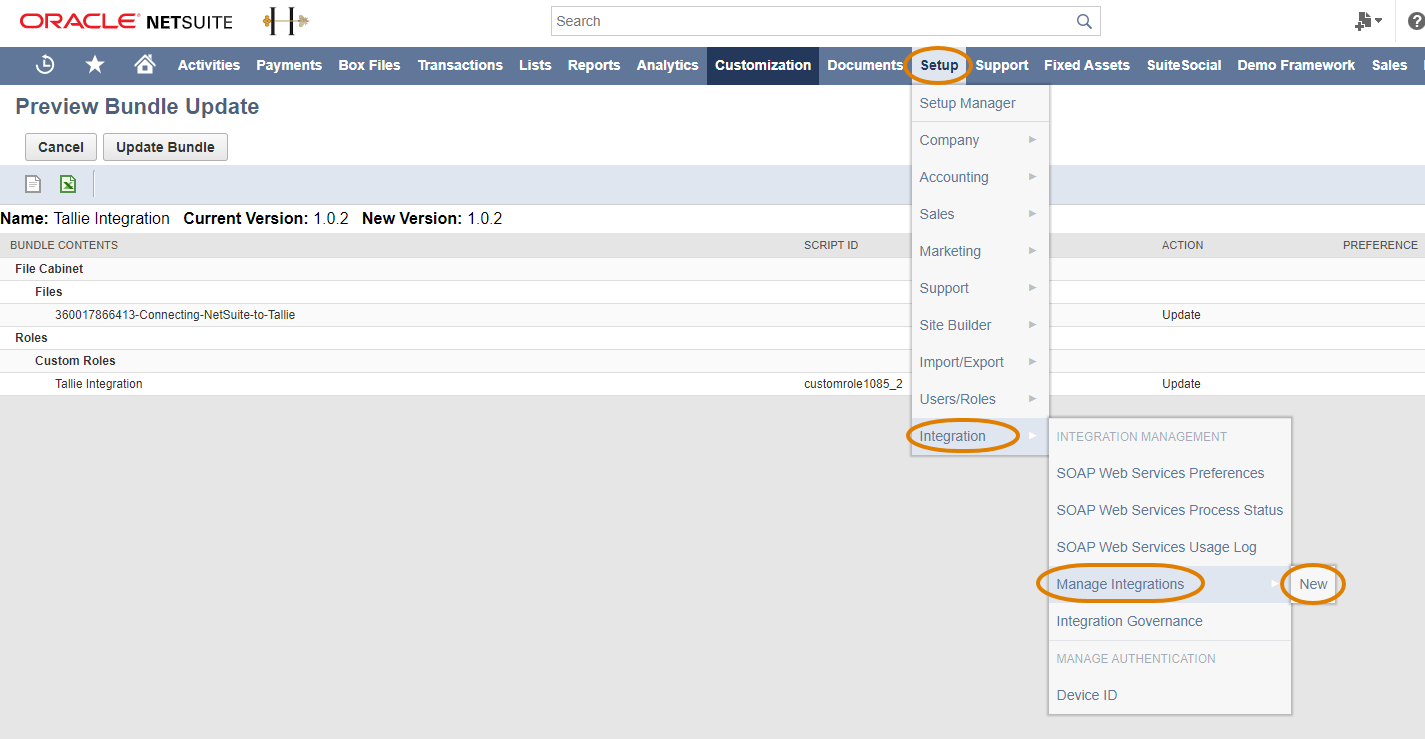Click the print page icon
This screenshot has height=739, width=1425.
tap(33, 184)
